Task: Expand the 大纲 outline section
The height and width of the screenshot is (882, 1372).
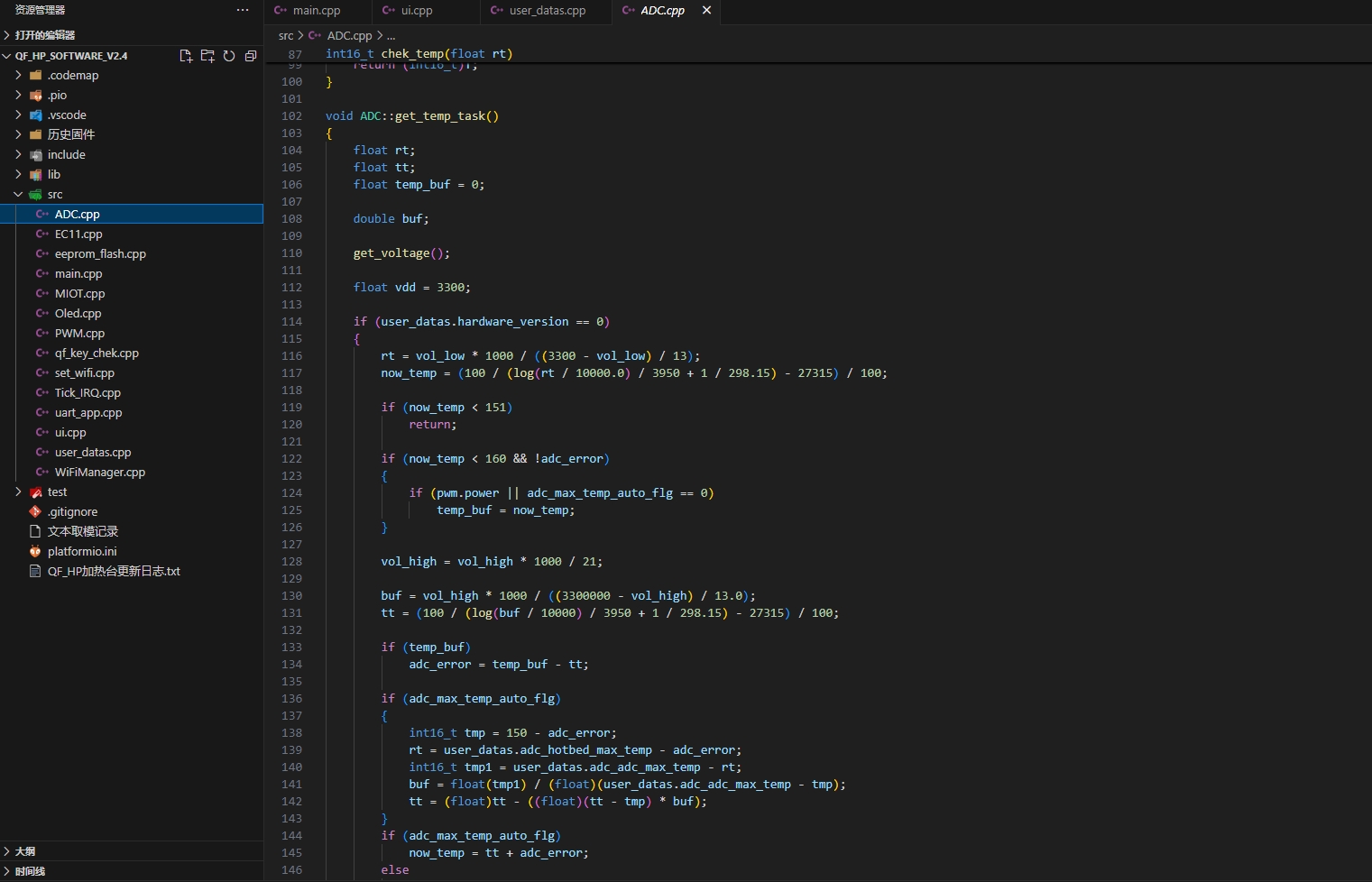Action: pyautogui.click(x=25, y=851)
